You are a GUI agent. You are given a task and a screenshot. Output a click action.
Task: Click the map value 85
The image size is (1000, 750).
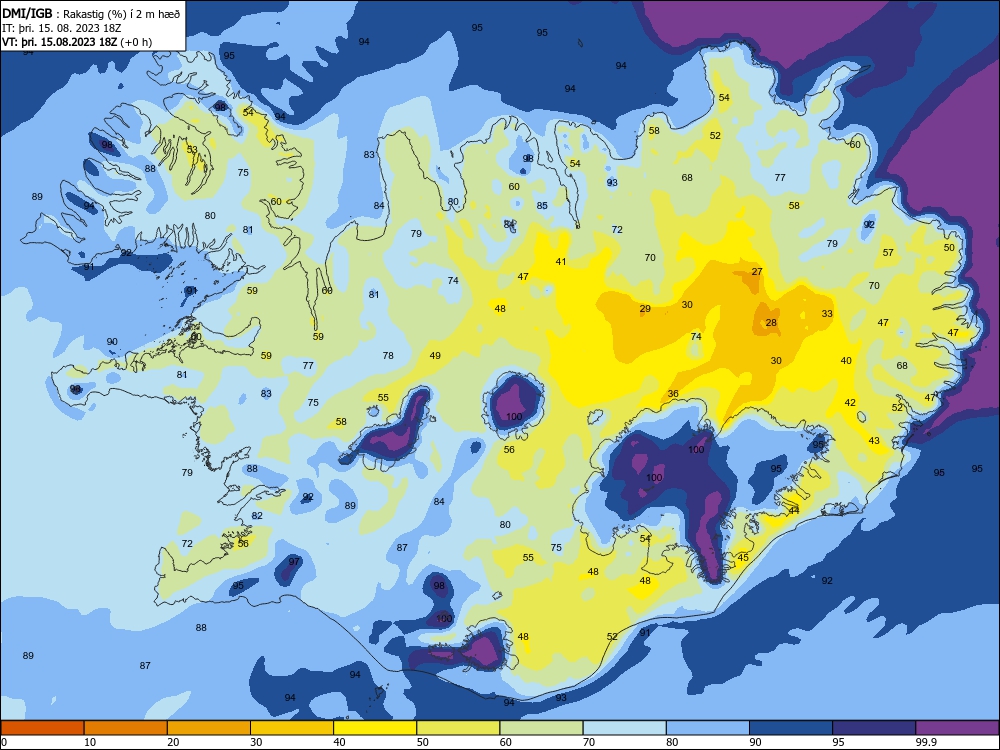click(x=542, y=206)
